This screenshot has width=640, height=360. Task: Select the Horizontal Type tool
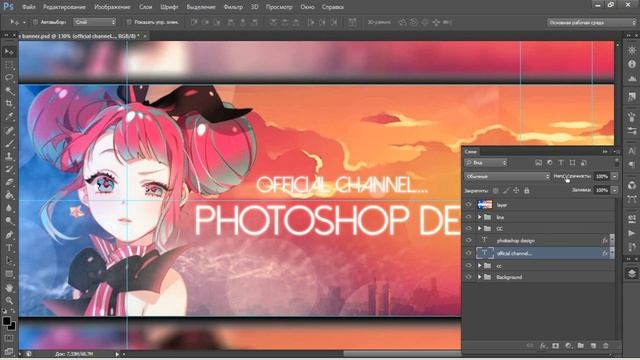pyautogui.click(x=9, y=248)
